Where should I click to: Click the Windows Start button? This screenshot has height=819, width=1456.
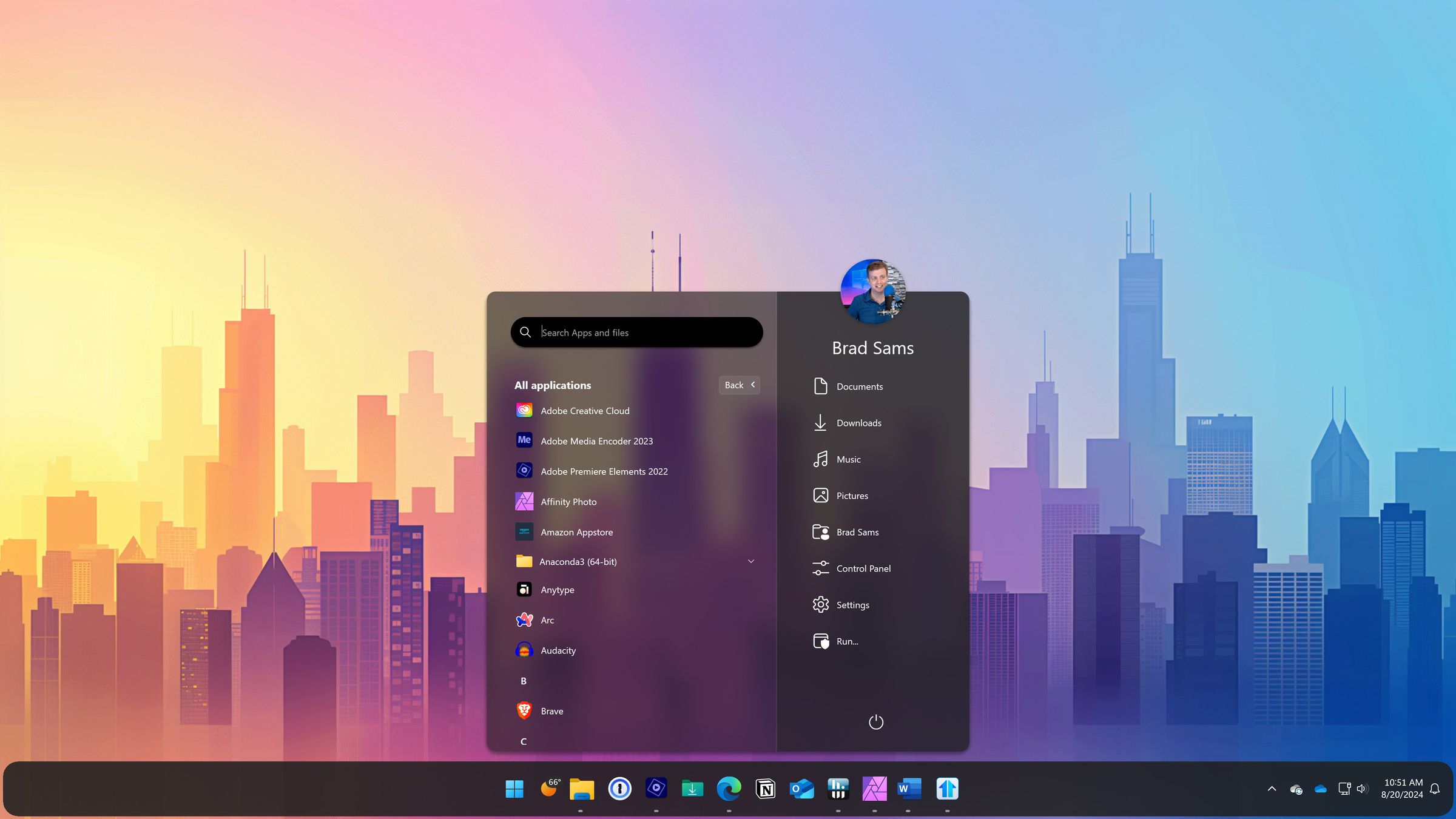coord(514,789)
